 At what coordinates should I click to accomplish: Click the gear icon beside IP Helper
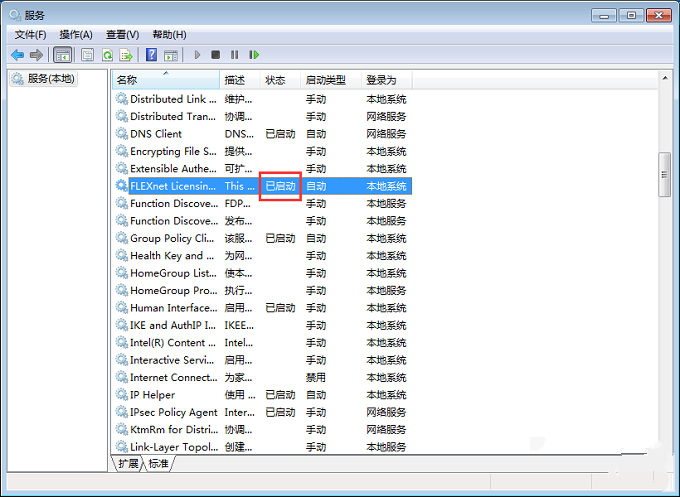point(121,394)
